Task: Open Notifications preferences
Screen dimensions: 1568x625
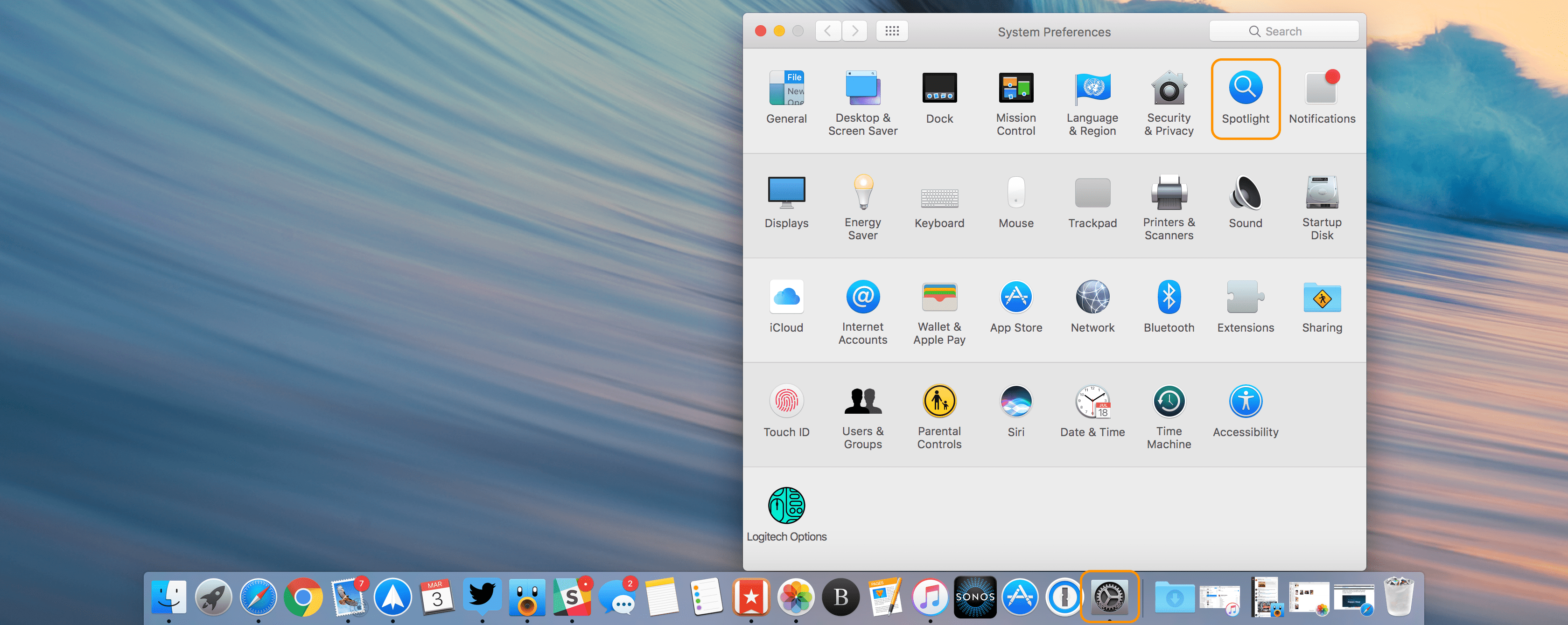Action: pos(1321,87)
